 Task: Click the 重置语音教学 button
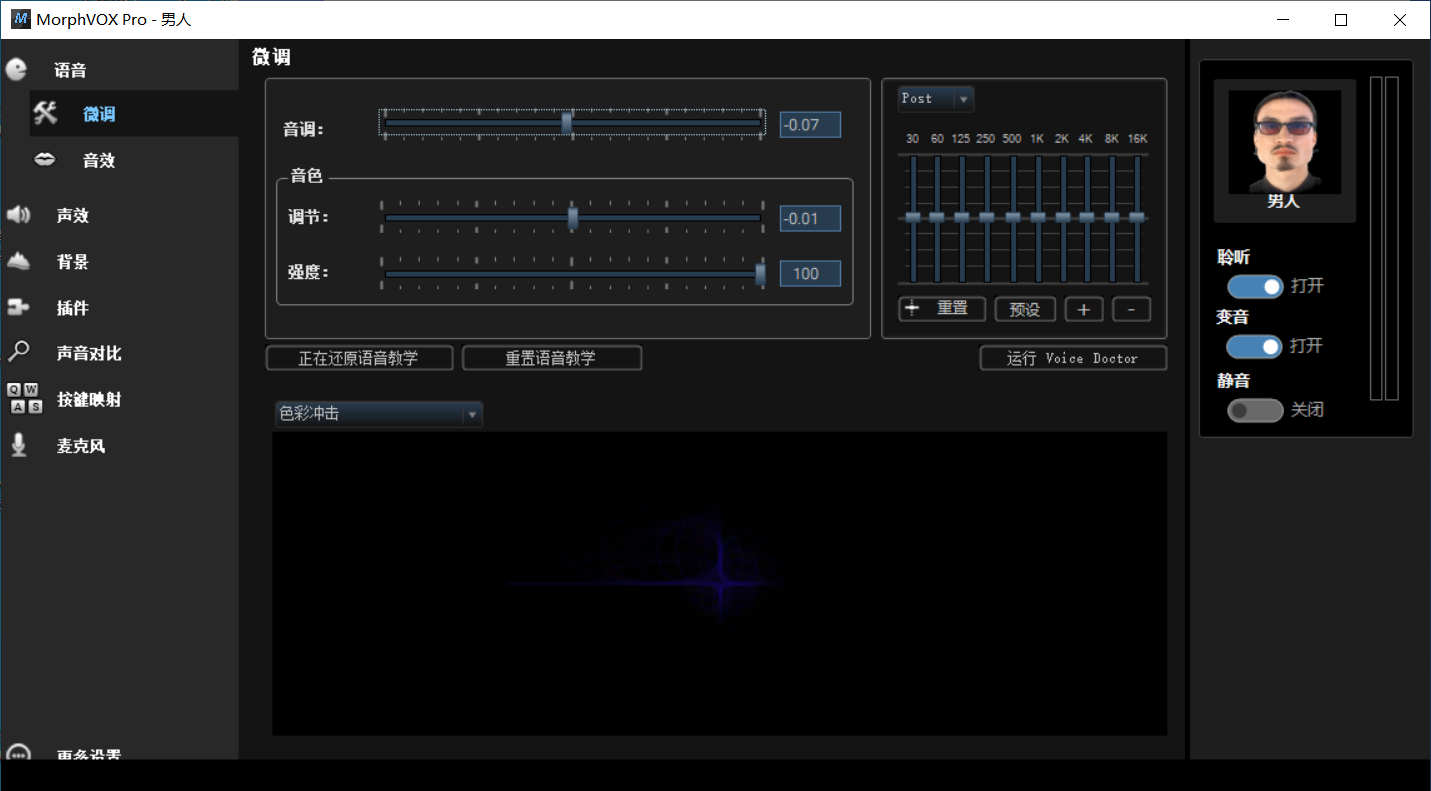[x=552, y=358]
